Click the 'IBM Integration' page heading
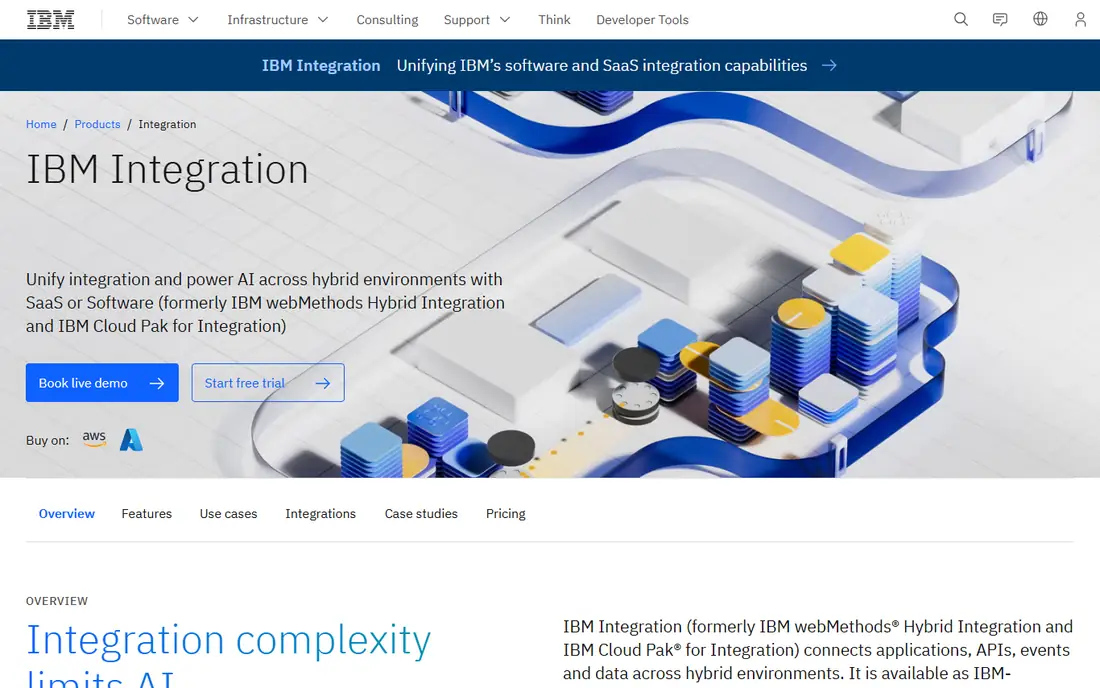 pyautogui.click(x=167, y=169)
